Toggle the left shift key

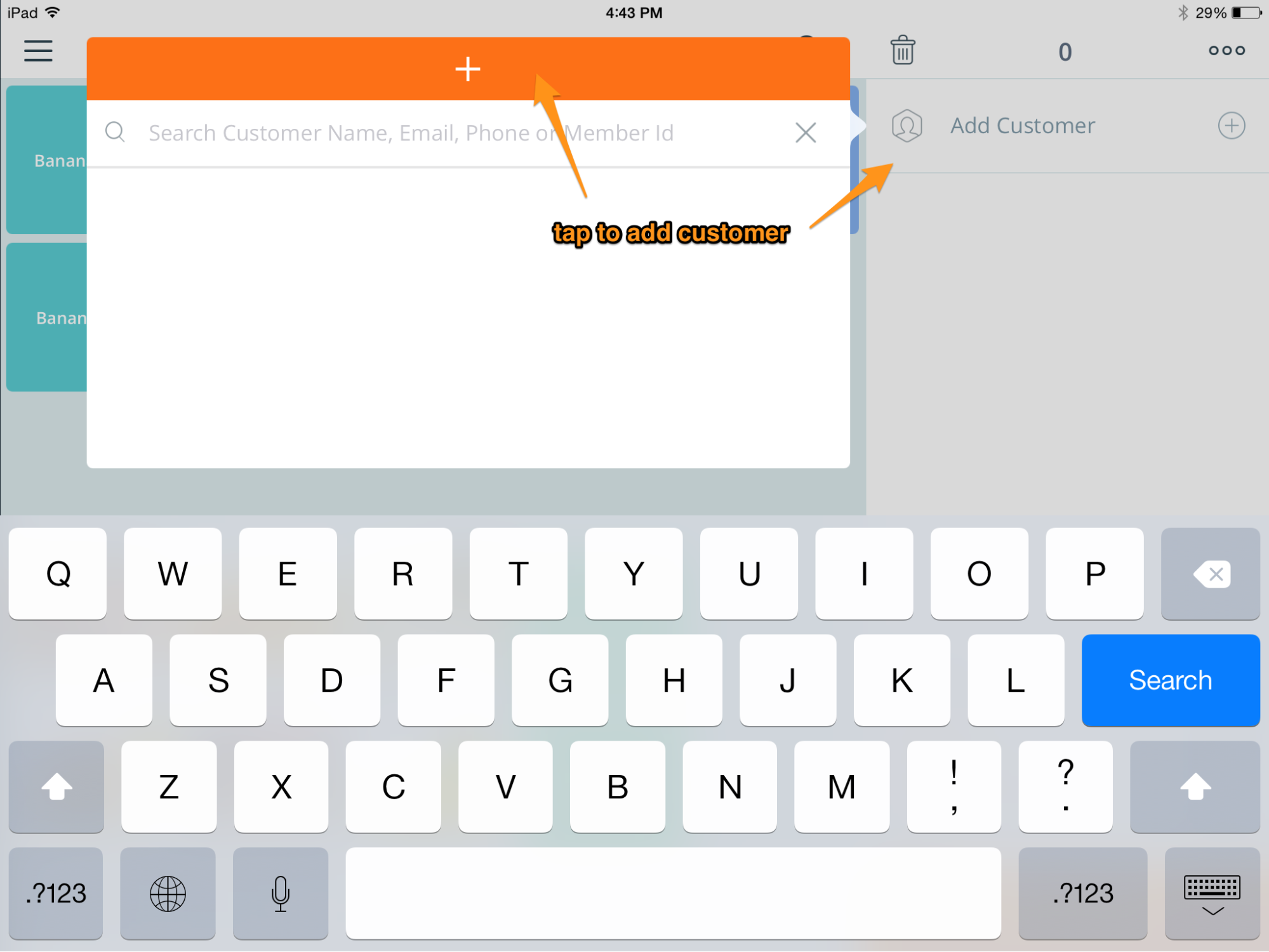pos(56,787)
